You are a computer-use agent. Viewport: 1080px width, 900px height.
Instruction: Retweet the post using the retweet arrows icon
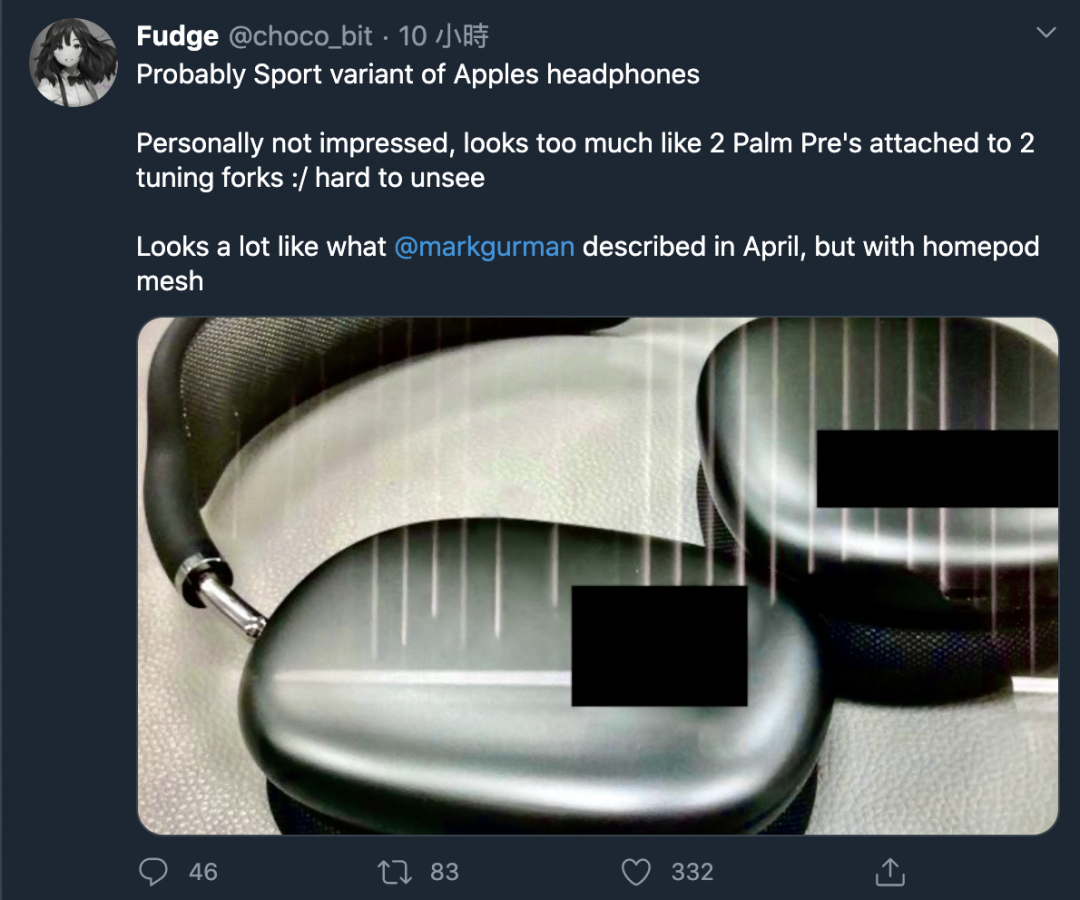[395, 872]
